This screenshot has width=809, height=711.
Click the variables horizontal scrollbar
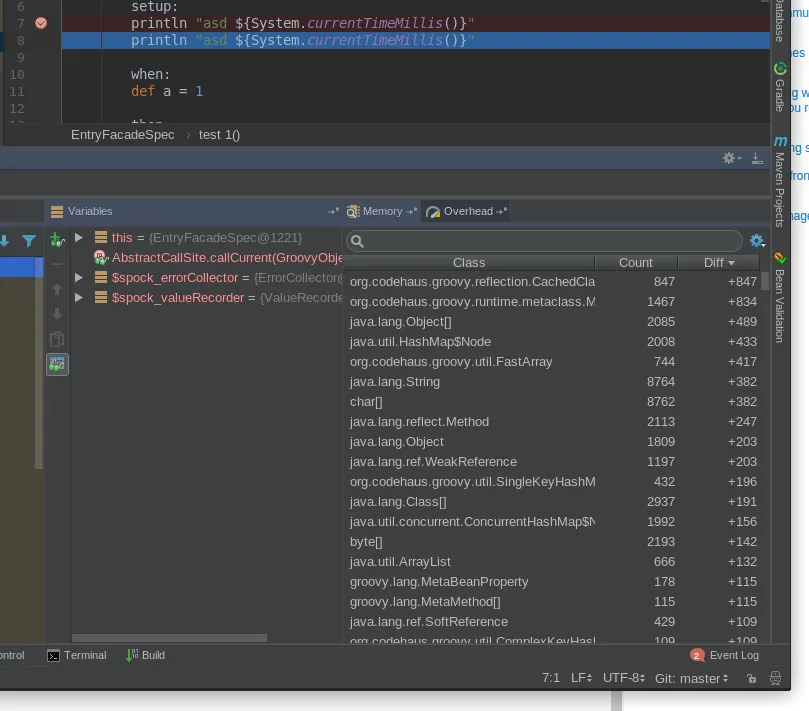(169, 638)
